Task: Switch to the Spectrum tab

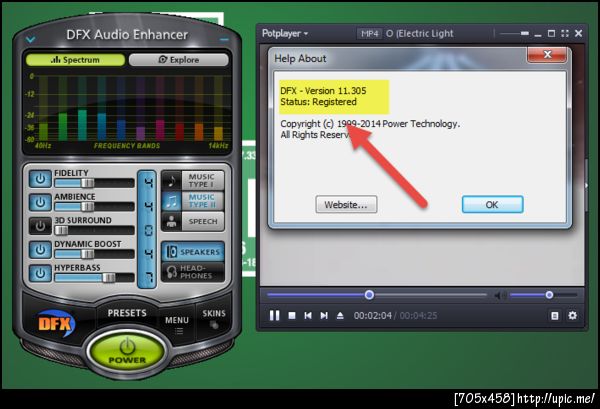Action: click(75, 60)
